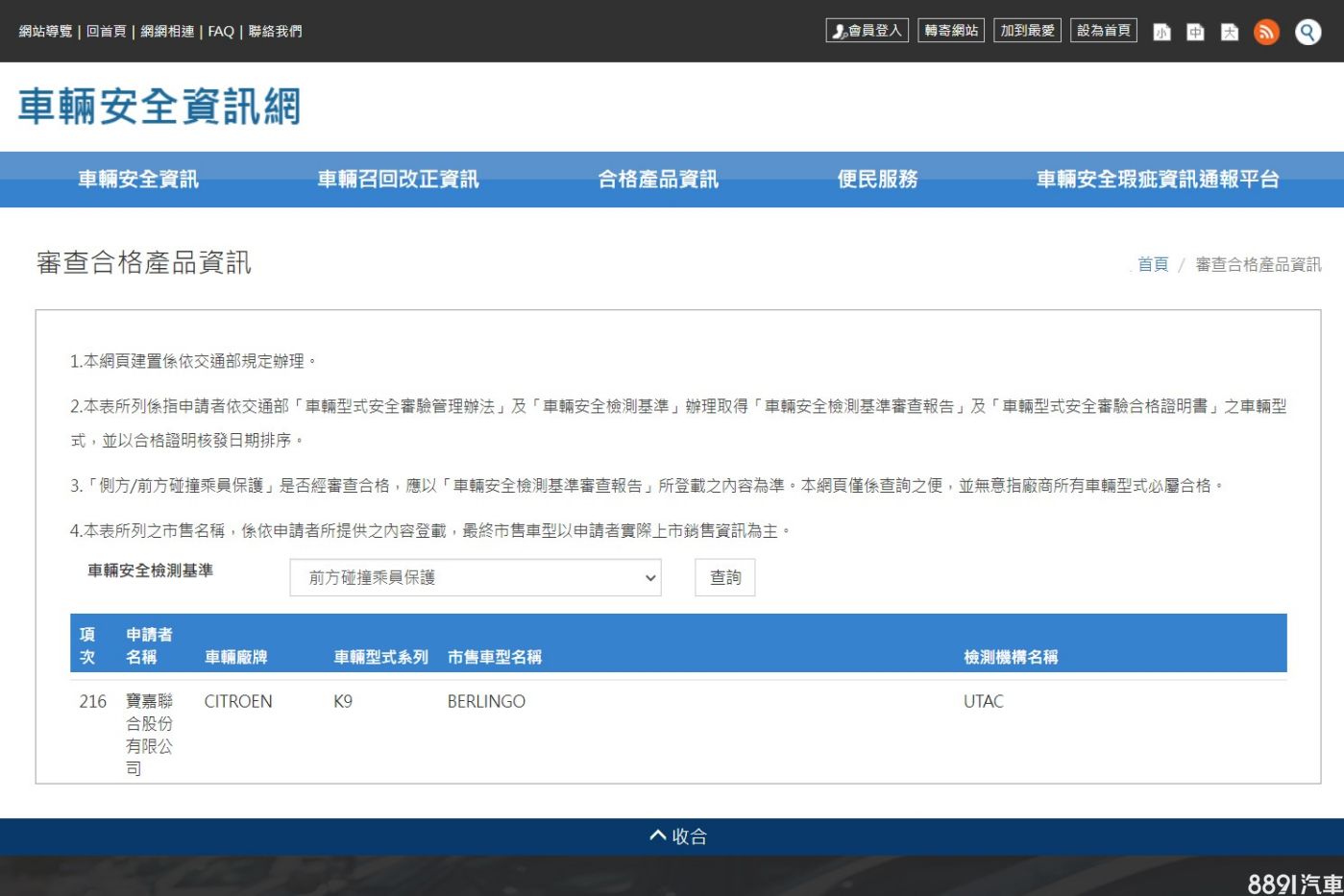This screenshot has width=1344, height=896.
Task: Open the orange RSS feed icon
Action: click(x=1266, y=32)
